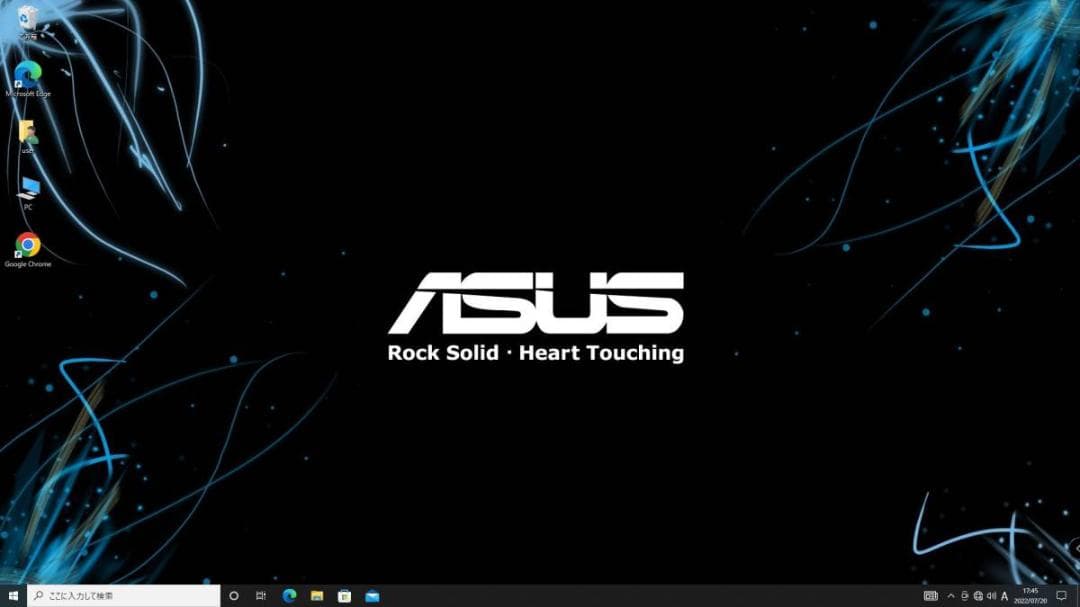
Task: Open the Action Center notification panel
Action: point(1062,596)
